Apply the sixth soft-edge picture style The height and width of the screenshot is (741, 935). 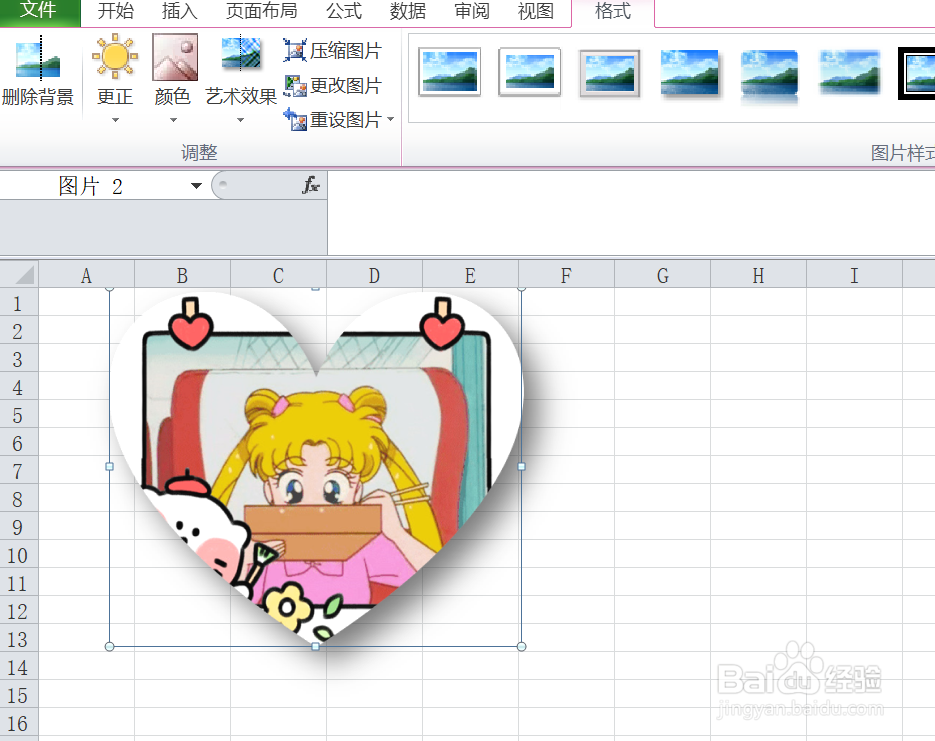[849, 73]
